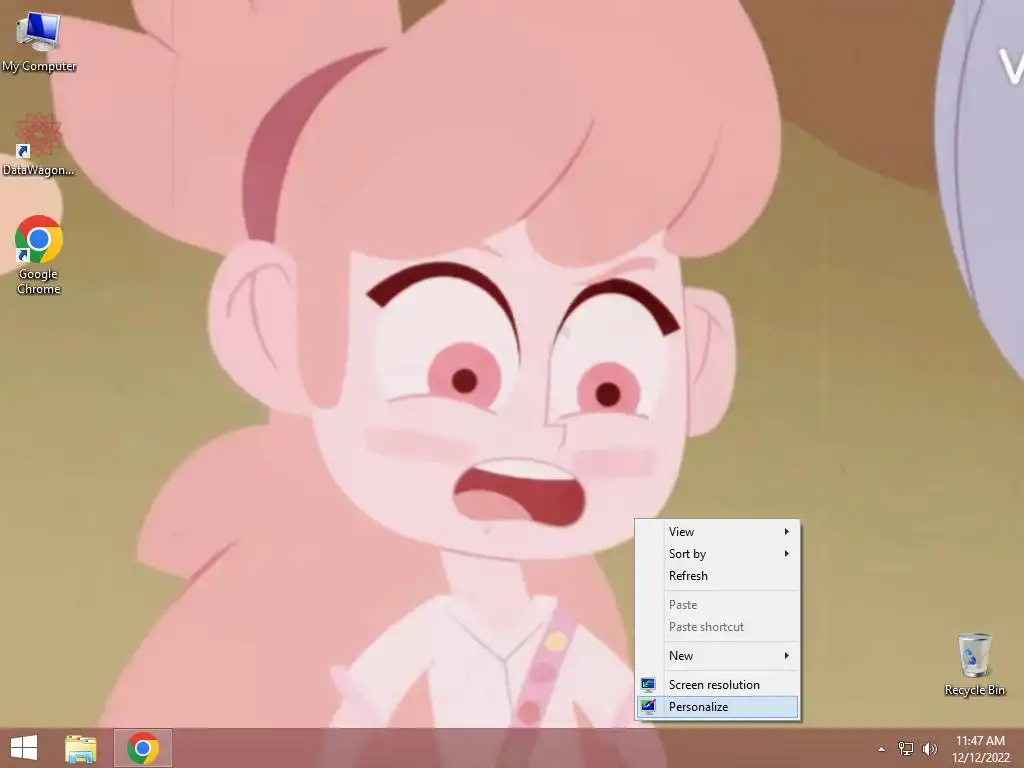
Task: Select the Google Chrome desktop shortcut
Action: (x=39, y=255)
